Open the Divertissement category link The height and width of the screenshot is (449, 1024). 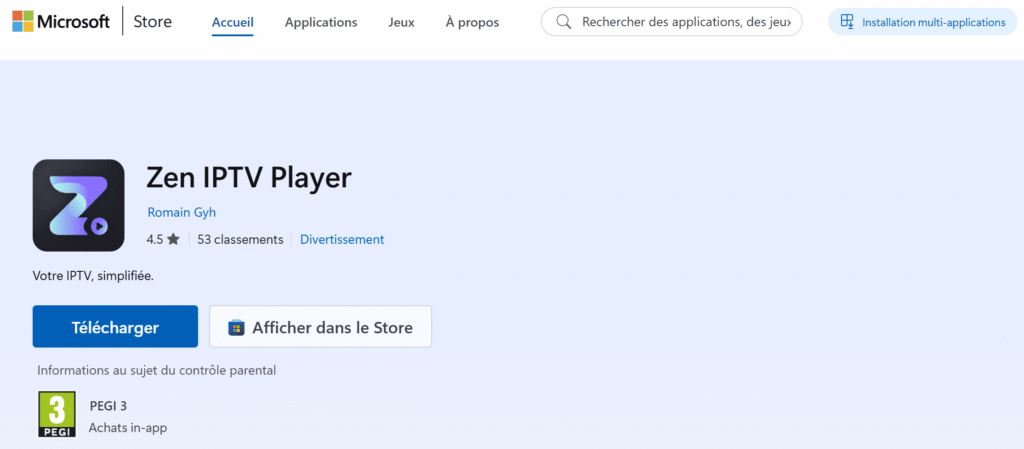point(342,240)
